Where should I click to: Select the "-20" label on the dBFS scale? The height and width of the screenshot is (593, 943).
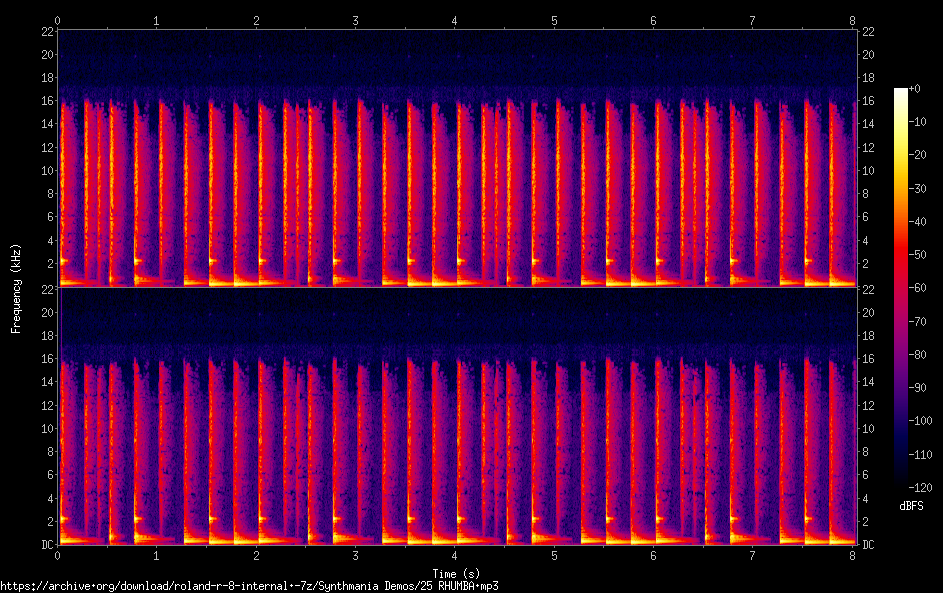click(x=918, y=155)
